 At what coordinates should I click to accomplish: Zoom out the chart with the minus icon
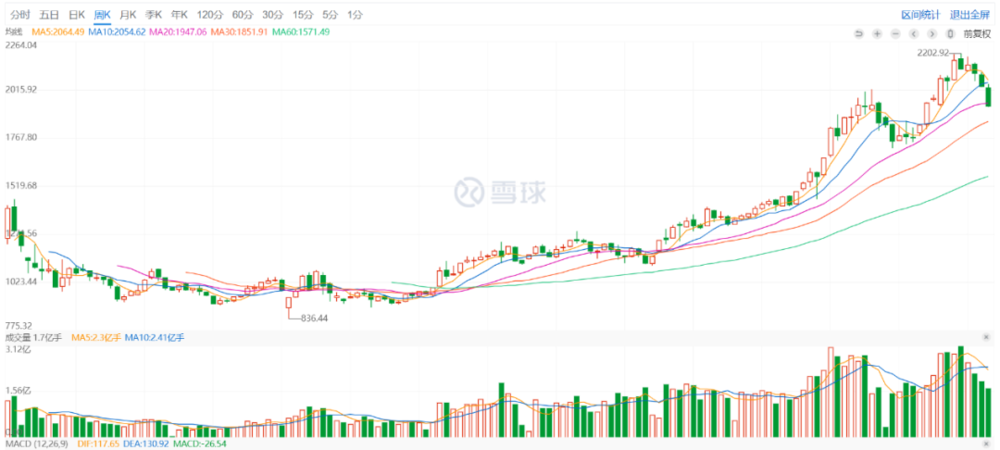click(896, 34)
